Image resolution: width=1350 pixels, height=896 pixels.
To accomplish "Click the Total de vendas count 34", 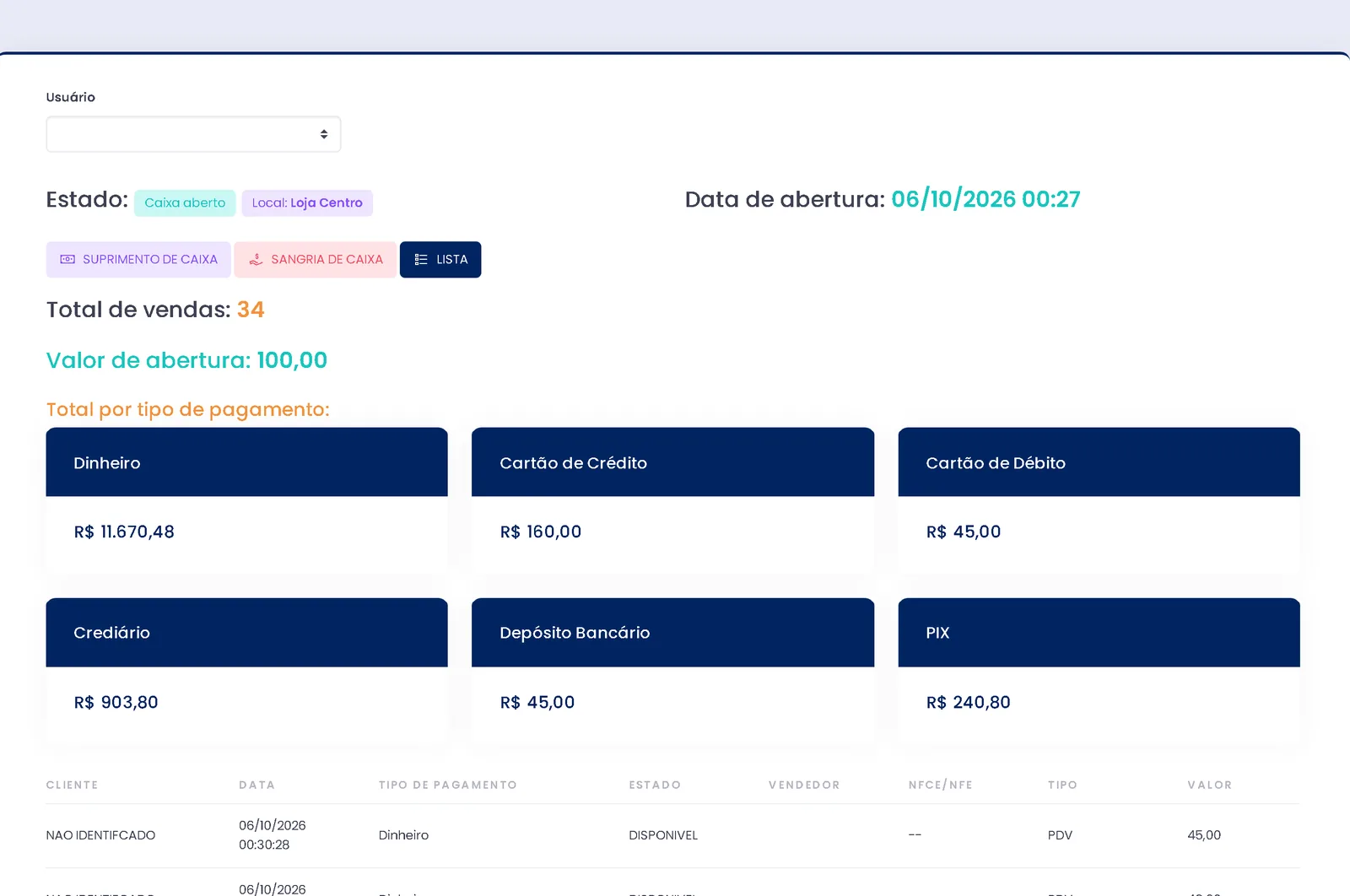I will click(251, 310).
